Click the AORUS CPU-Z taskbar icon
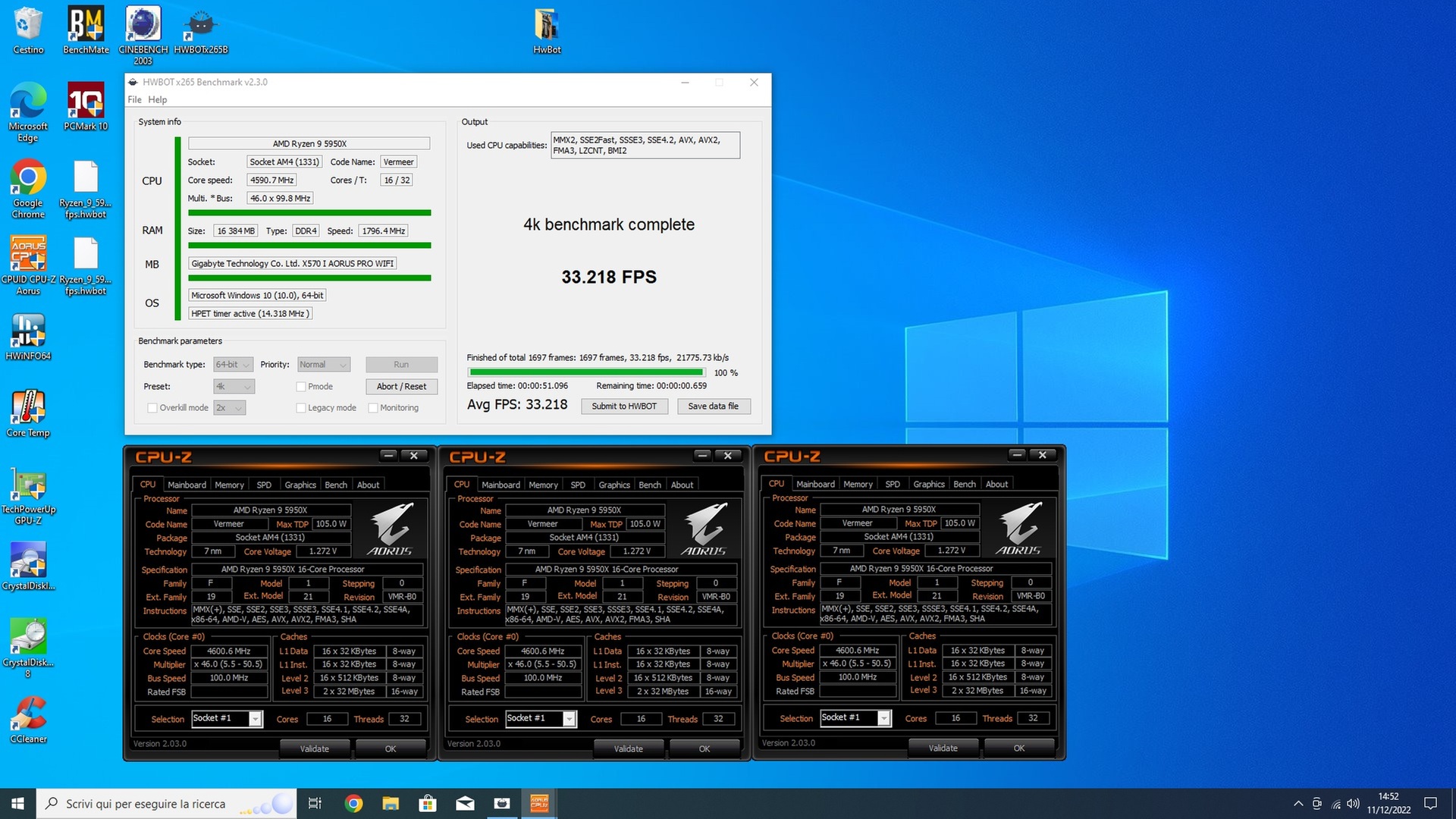 (539, 804)
